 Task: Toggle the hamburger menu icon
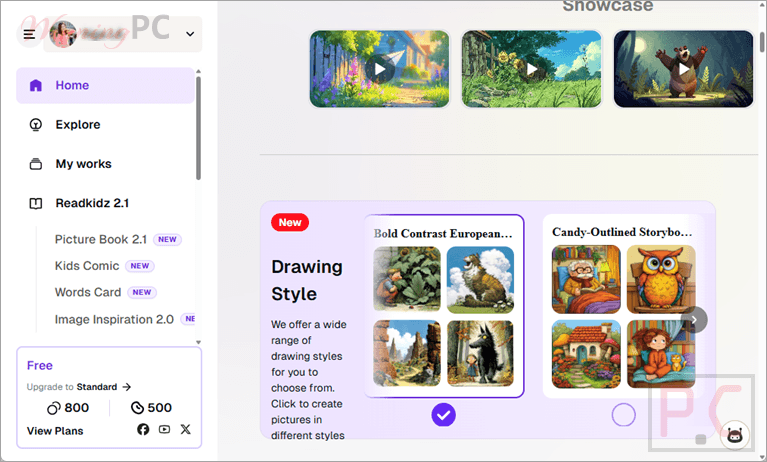point(29,34)
